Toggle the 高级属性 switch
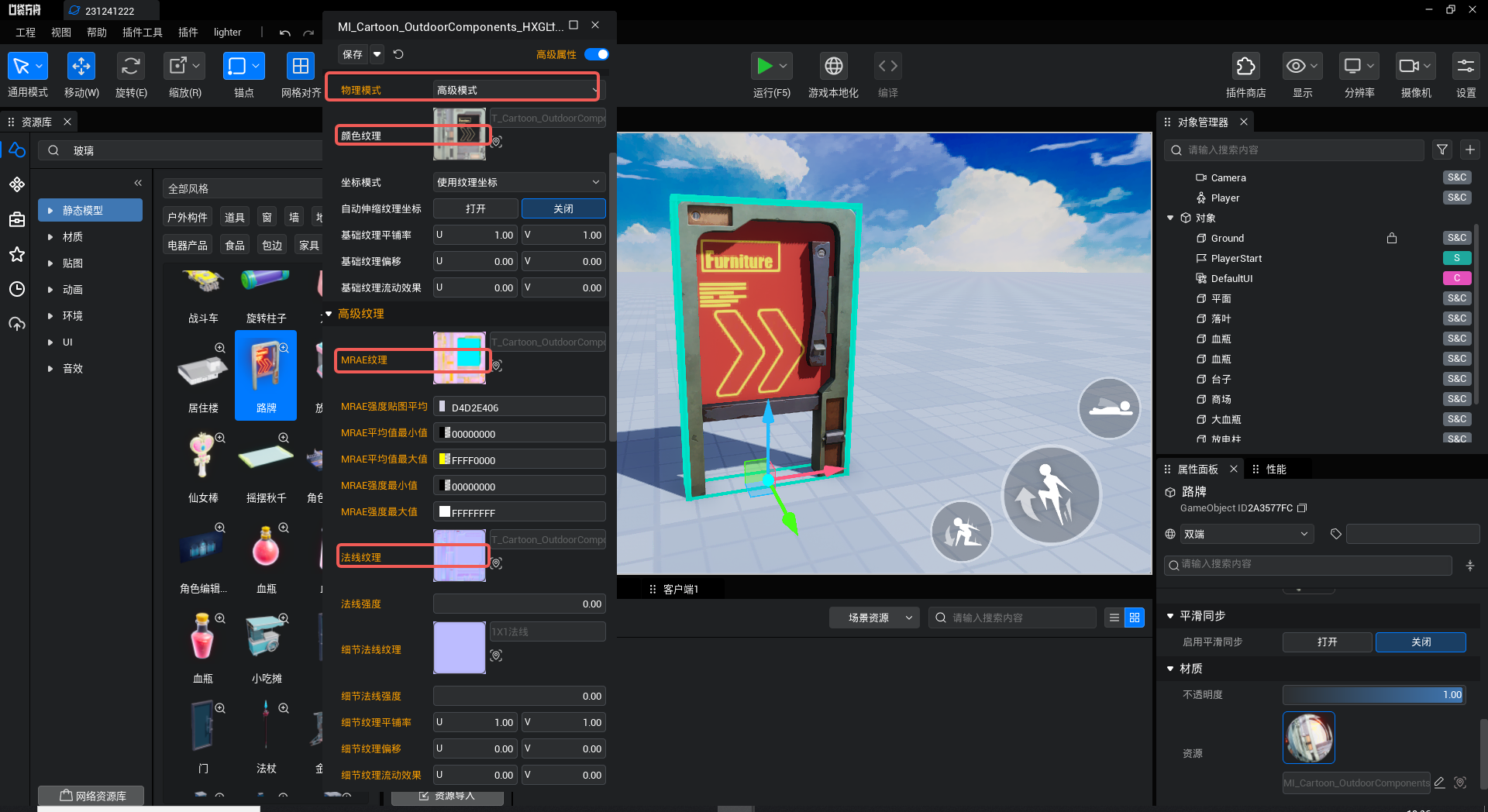Viewport: 1488px width, 812px height. [597, 54]
